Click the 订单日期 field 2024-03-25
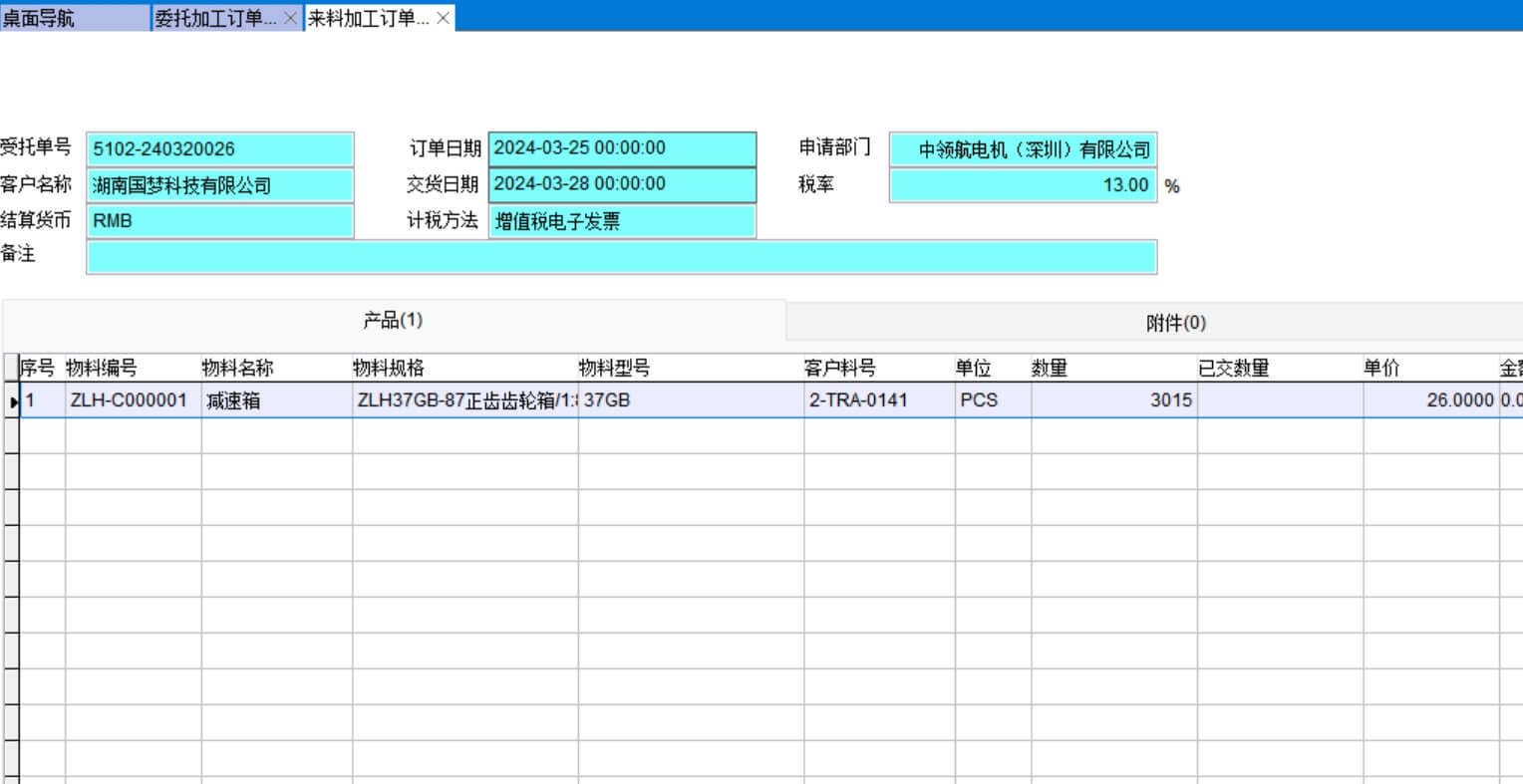Screen dimensions: 1523x784 622,148
